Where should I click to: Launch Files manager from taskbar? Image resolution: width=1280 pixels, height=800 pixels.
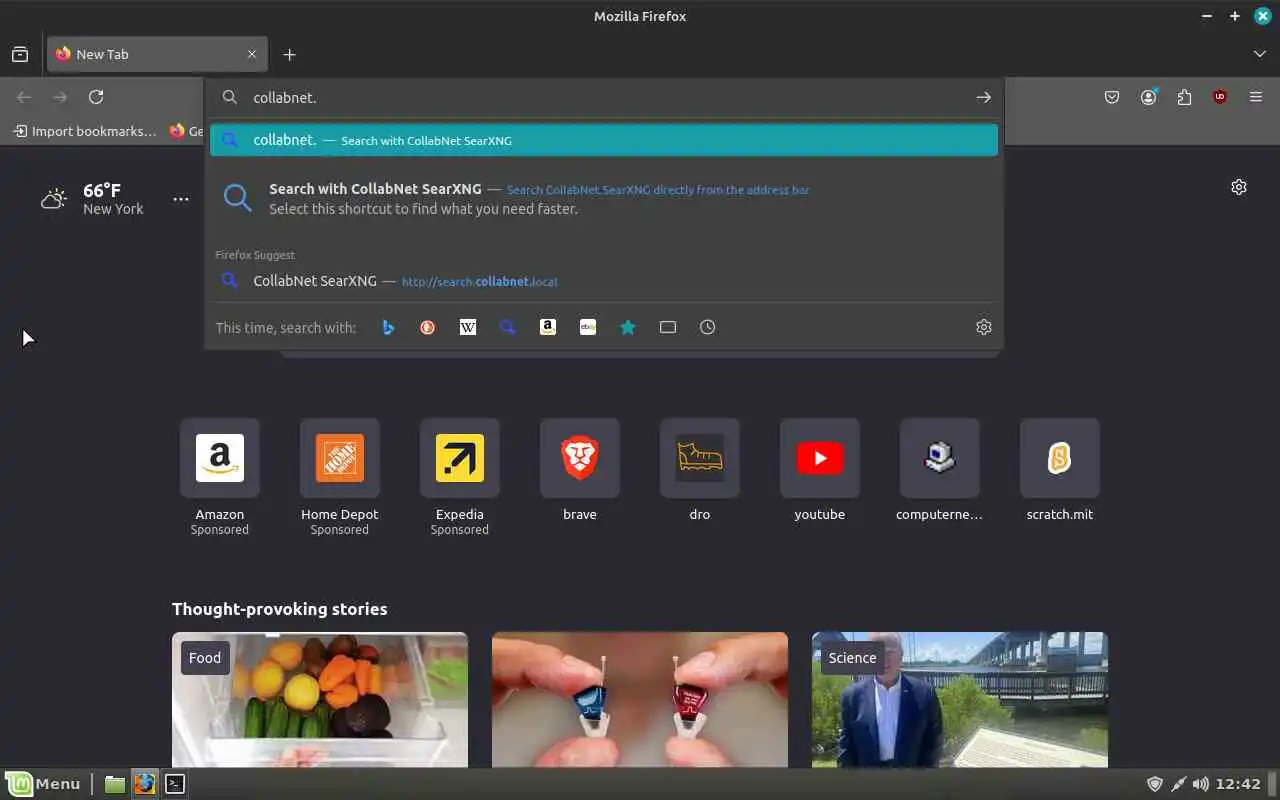point(115,784)
